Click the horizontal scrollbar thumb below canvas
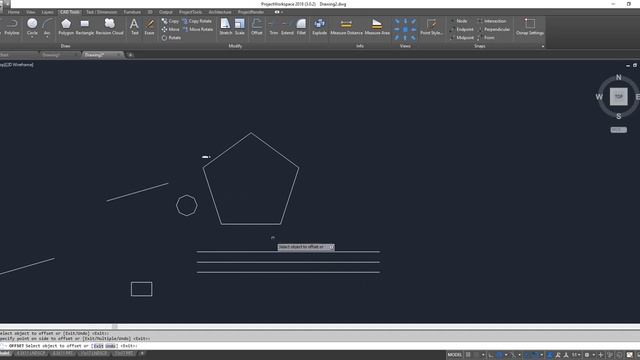This screenshot has width=640, height=360. pos(115,327)
